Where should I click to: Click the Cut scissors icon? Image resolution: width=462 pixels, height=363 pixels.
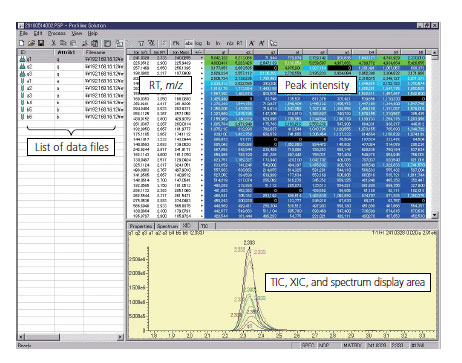tap(53, 43)
